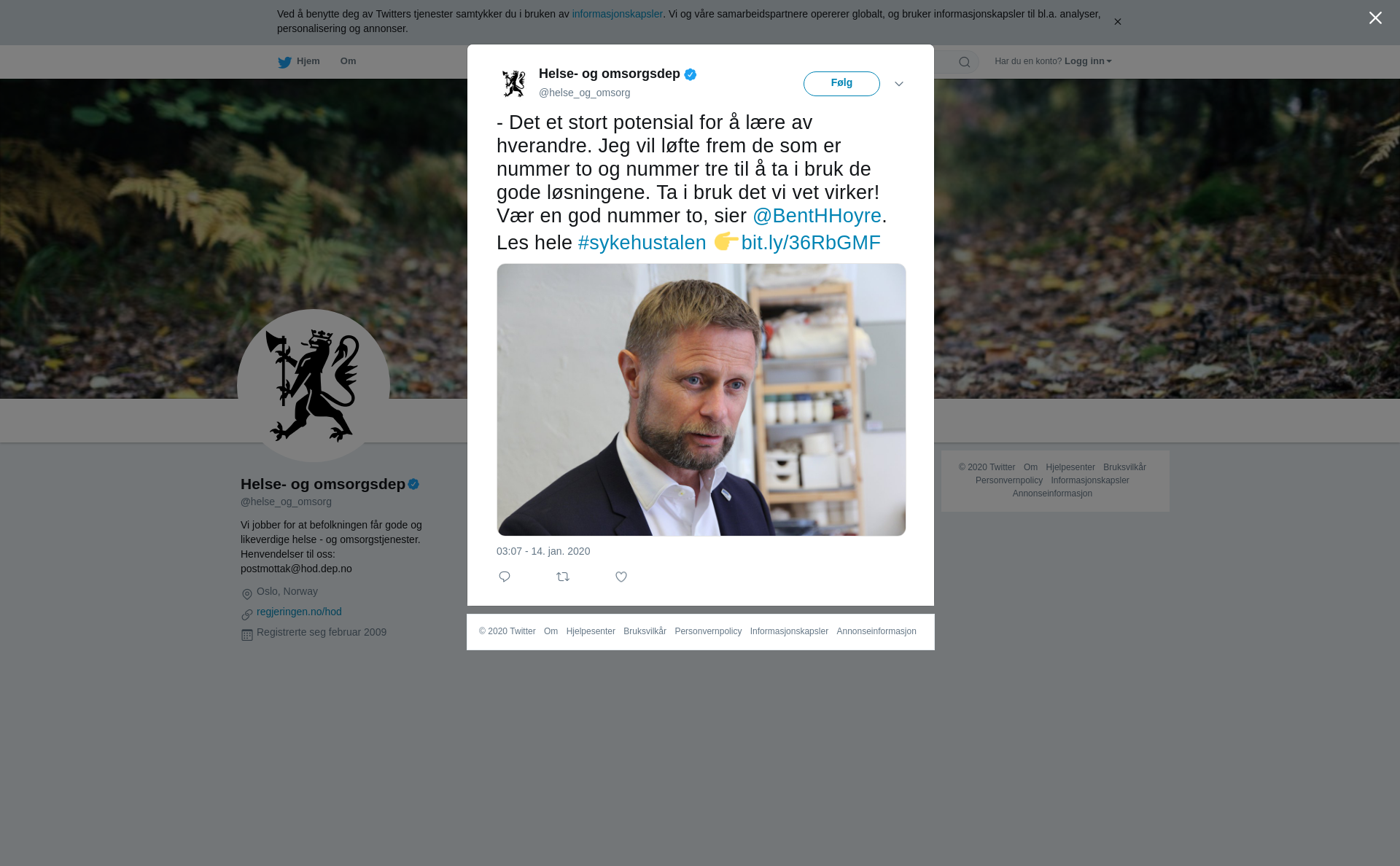Dismiss the cookie notice banner
1400x866 pixels.
(1117, 22)
